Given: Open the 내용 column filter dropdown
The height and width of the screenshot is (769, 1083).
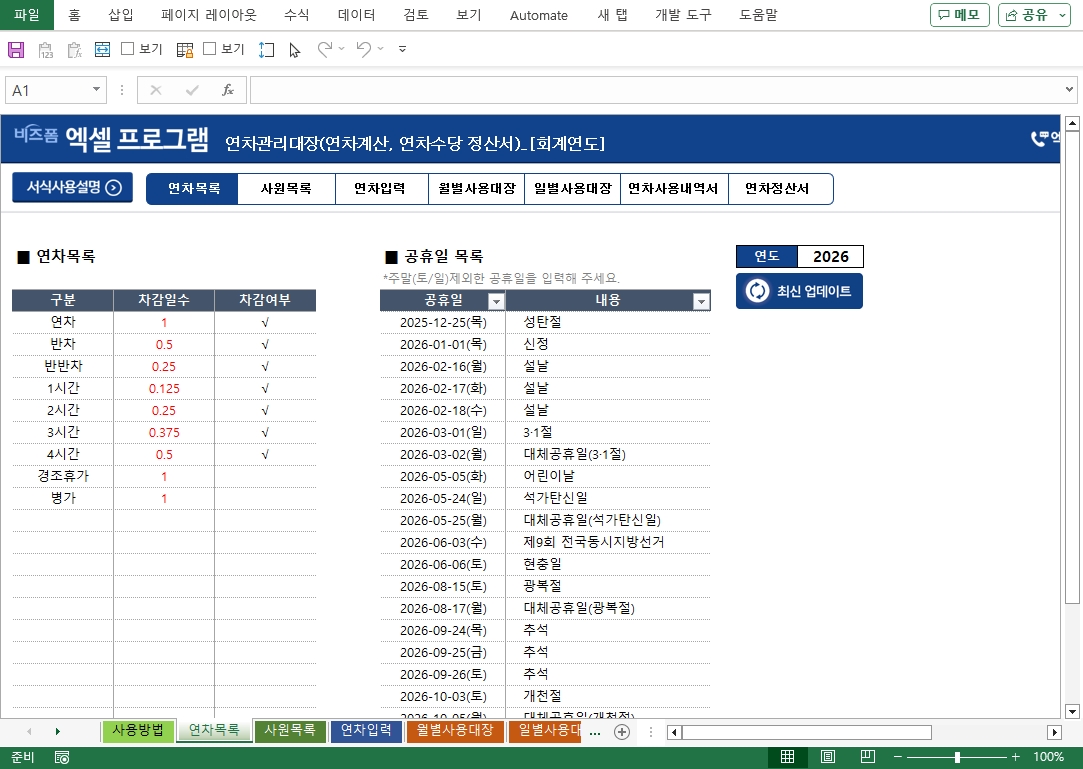Looking at the screenshot, I should tap(701, 301).
